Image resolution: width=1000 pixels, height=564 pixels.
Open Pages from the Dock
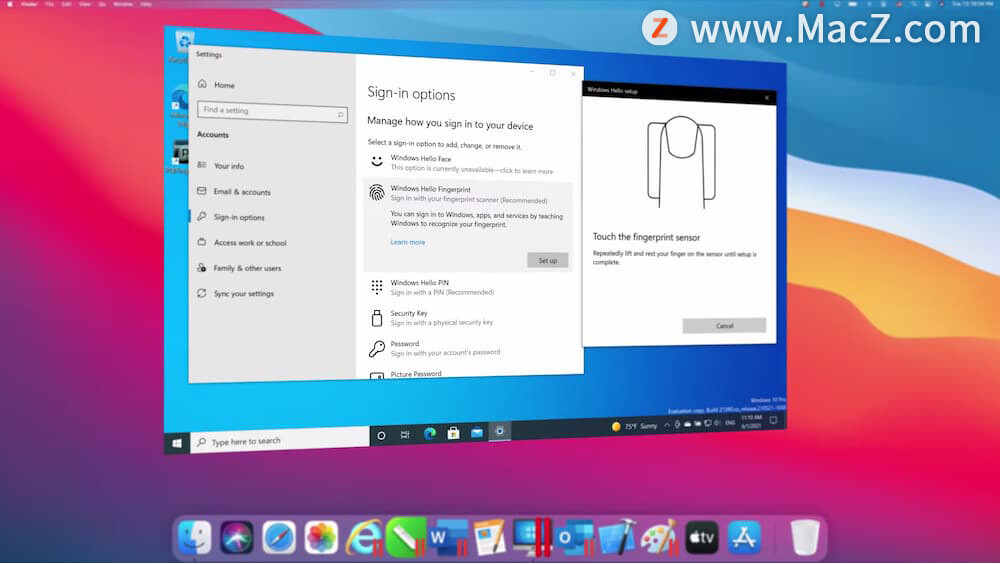tap(489, 537)
